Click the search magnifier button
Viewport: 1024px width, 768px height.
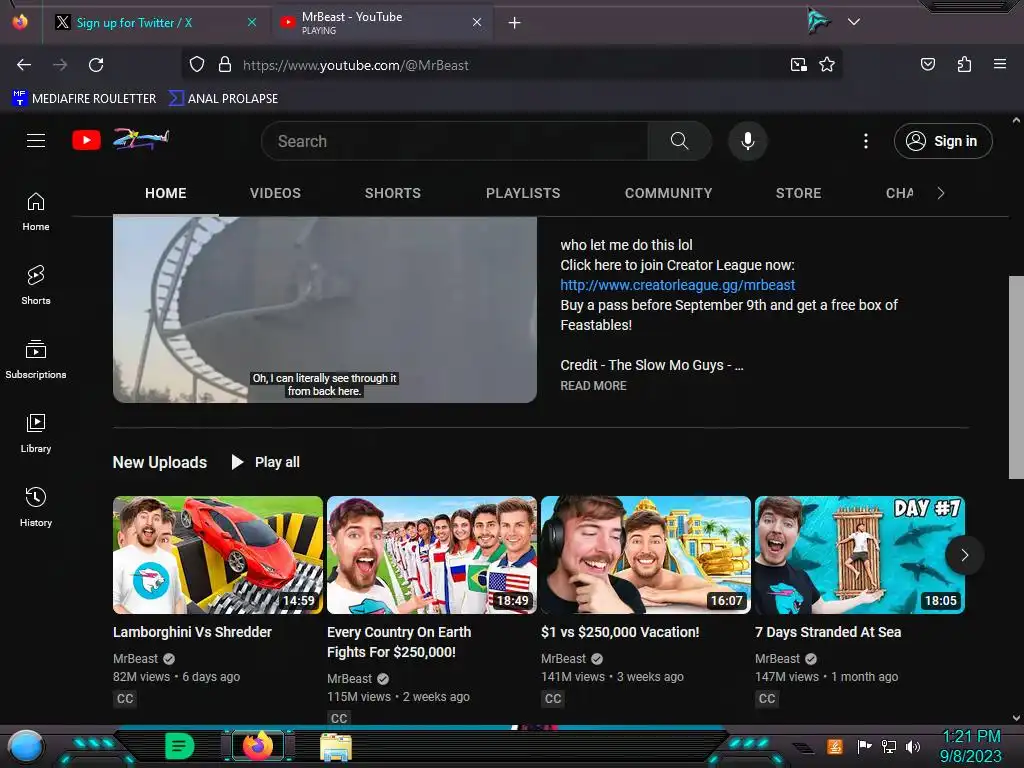pyautogui.click(x=679, y=141)
